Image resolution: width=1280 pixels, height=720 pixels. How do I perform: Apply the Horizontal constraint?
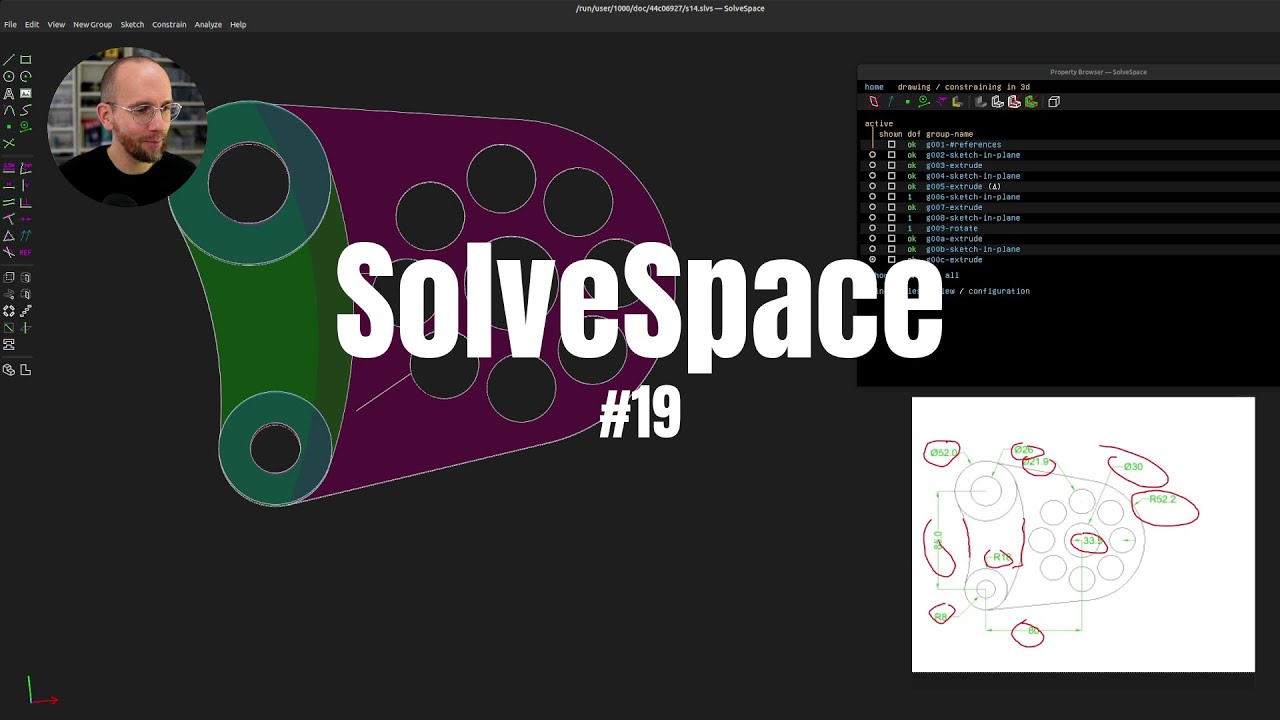pyautogui.click(x=9, y=184)
